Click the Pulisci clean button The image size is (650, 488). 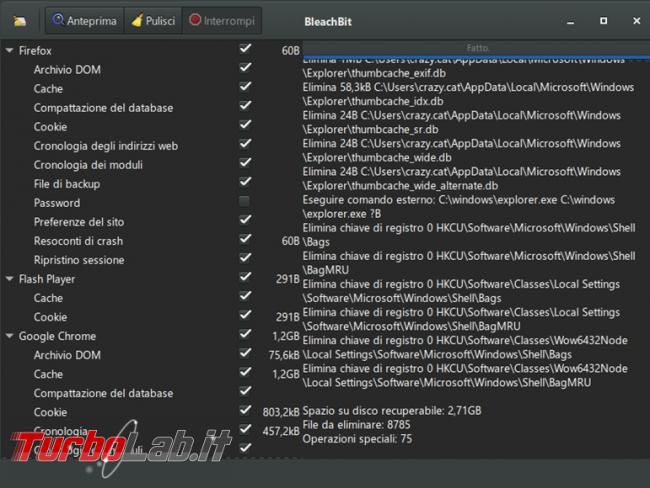153,21
